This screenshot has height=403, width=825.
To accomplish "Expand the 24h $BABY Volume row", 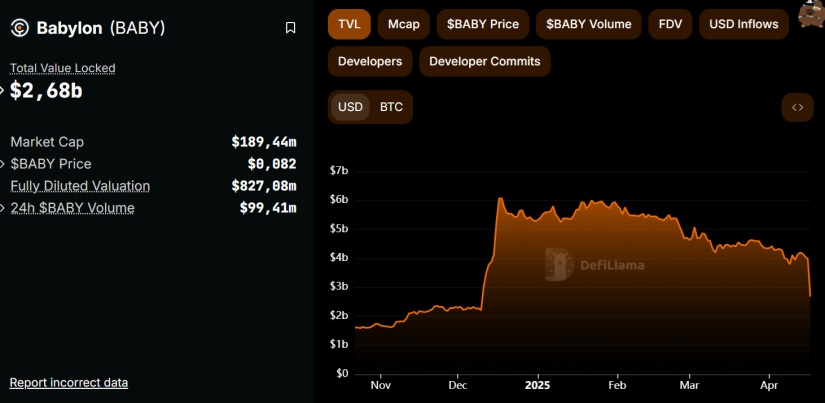I will (3, 207).
